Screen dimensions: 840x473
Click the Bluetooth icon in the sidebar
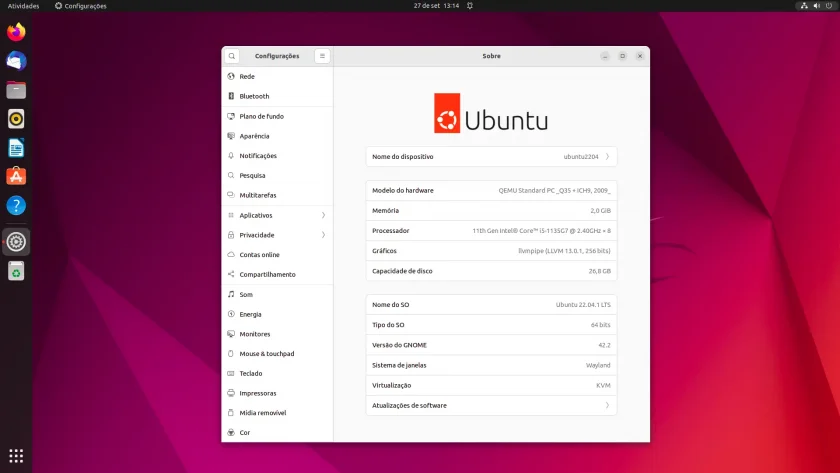(231, 96)
